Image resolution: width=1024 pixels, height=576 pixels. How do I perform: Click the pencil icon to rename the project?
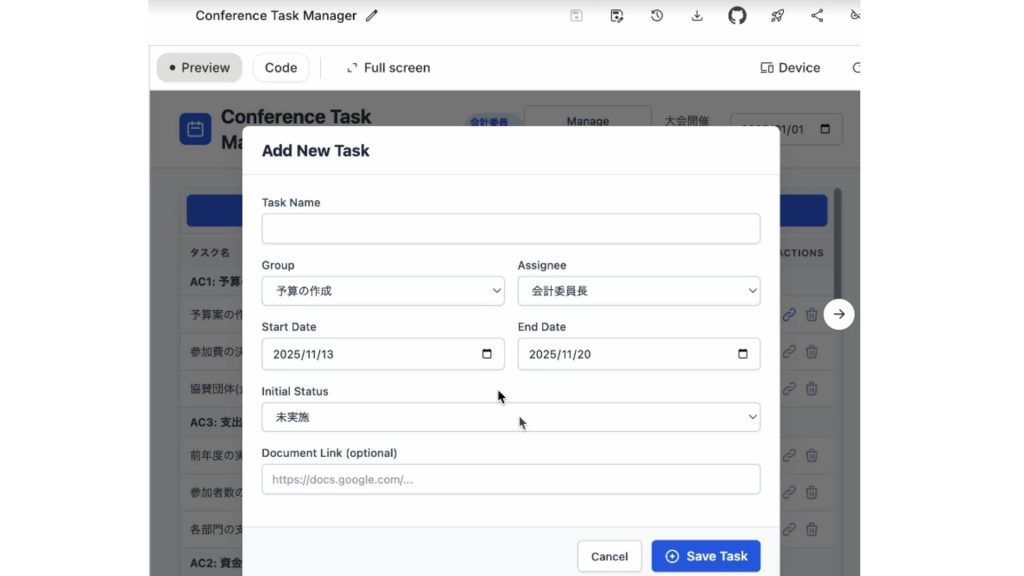pos(372,16)
